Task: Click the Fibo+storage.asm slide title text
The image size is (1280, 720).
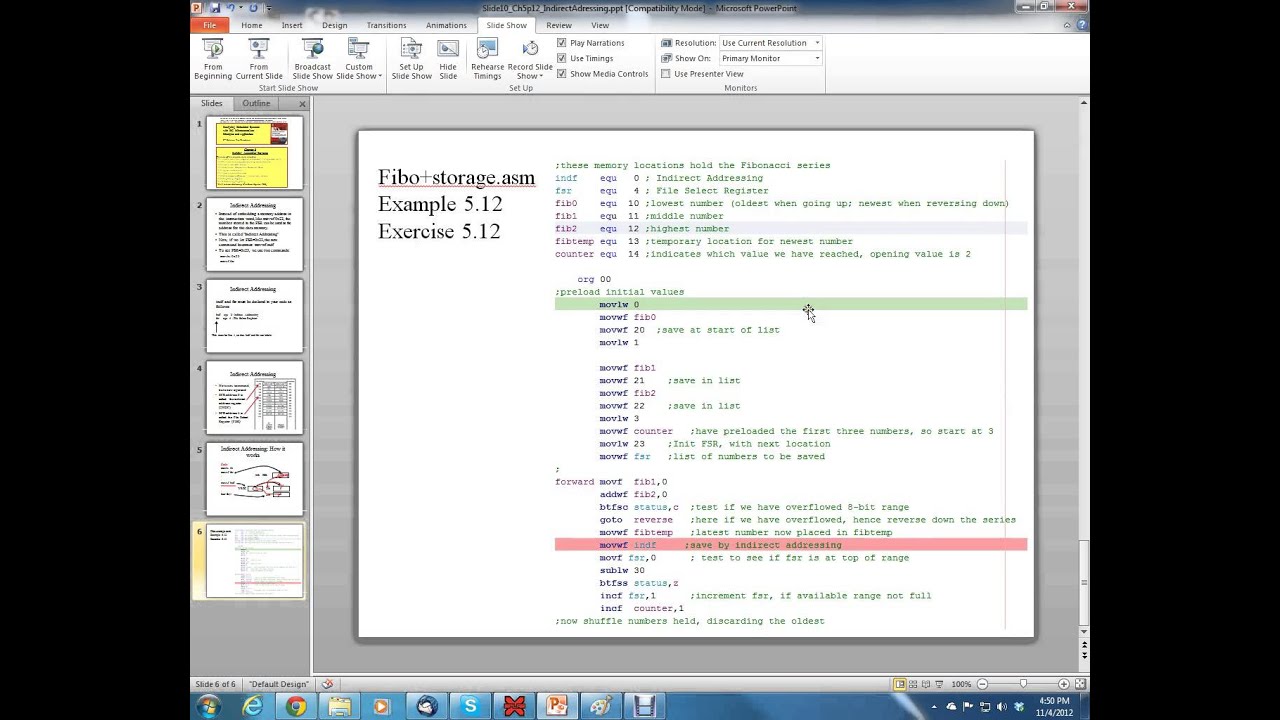Action: pyautogui.click(x=456, y=178)
